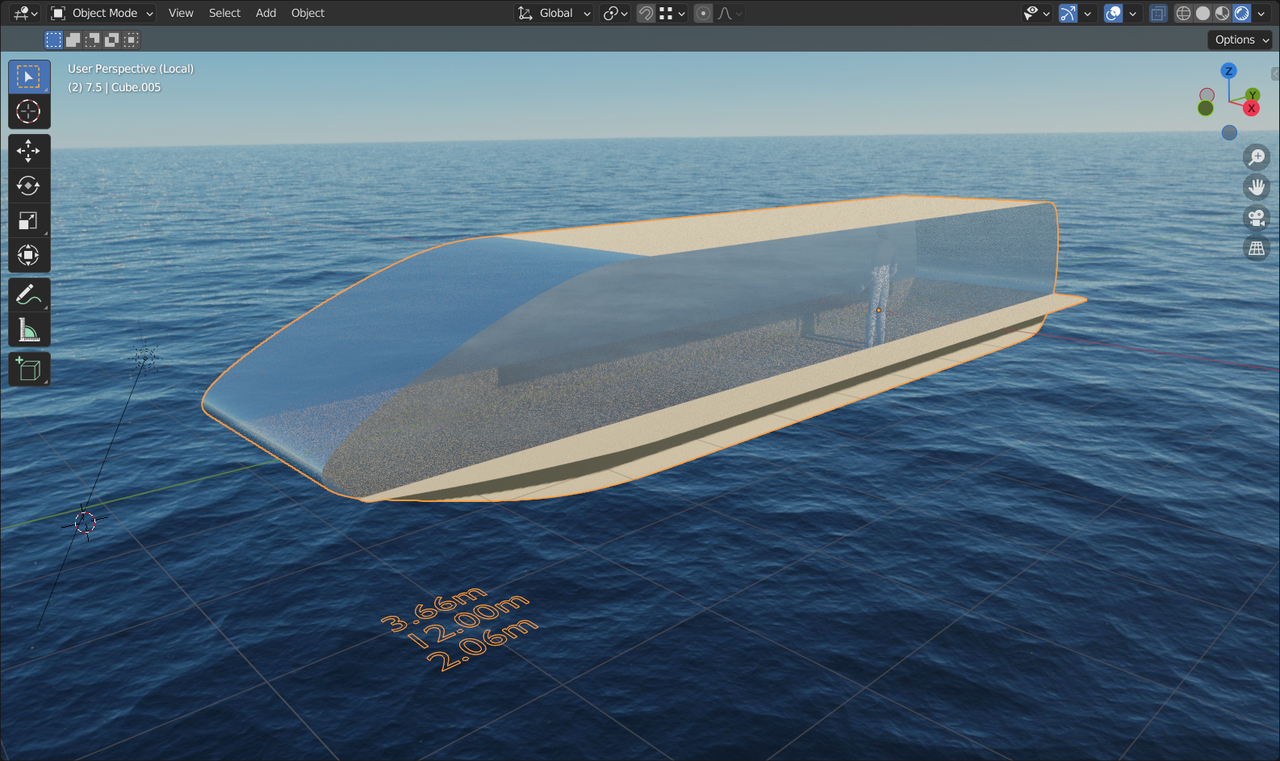
Task: Switch to wireframe shading
Action: [1184, 13]
